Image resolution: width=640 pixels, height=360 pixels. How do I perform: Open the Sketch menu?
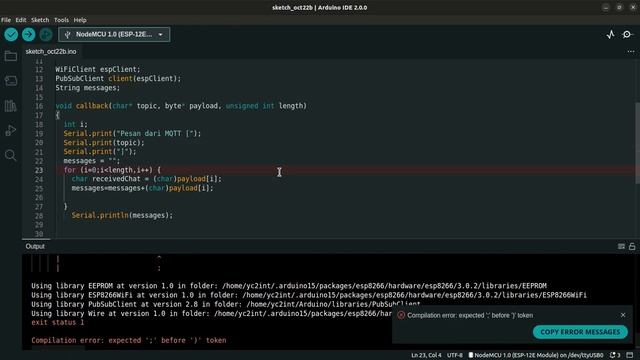40,20
